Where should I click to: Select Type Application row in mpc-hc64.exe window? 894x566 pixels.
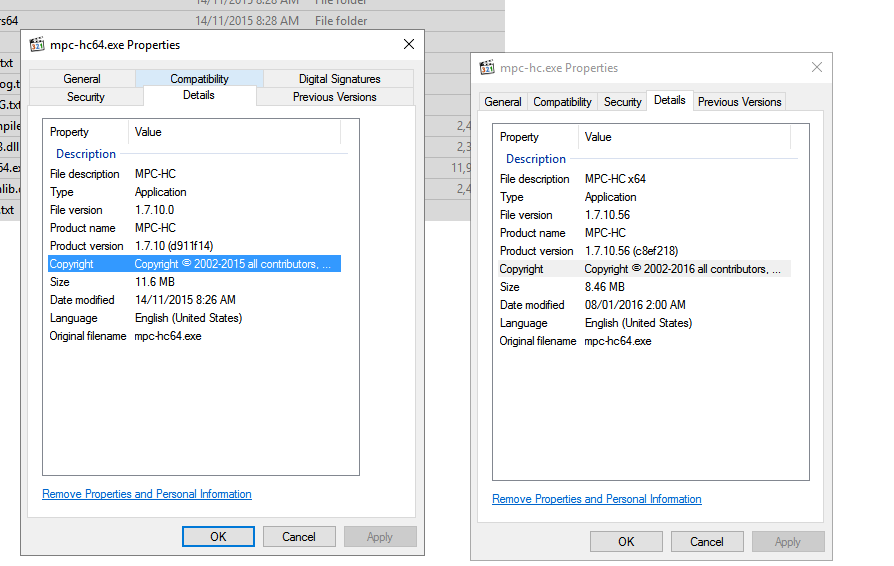[194, 192]
